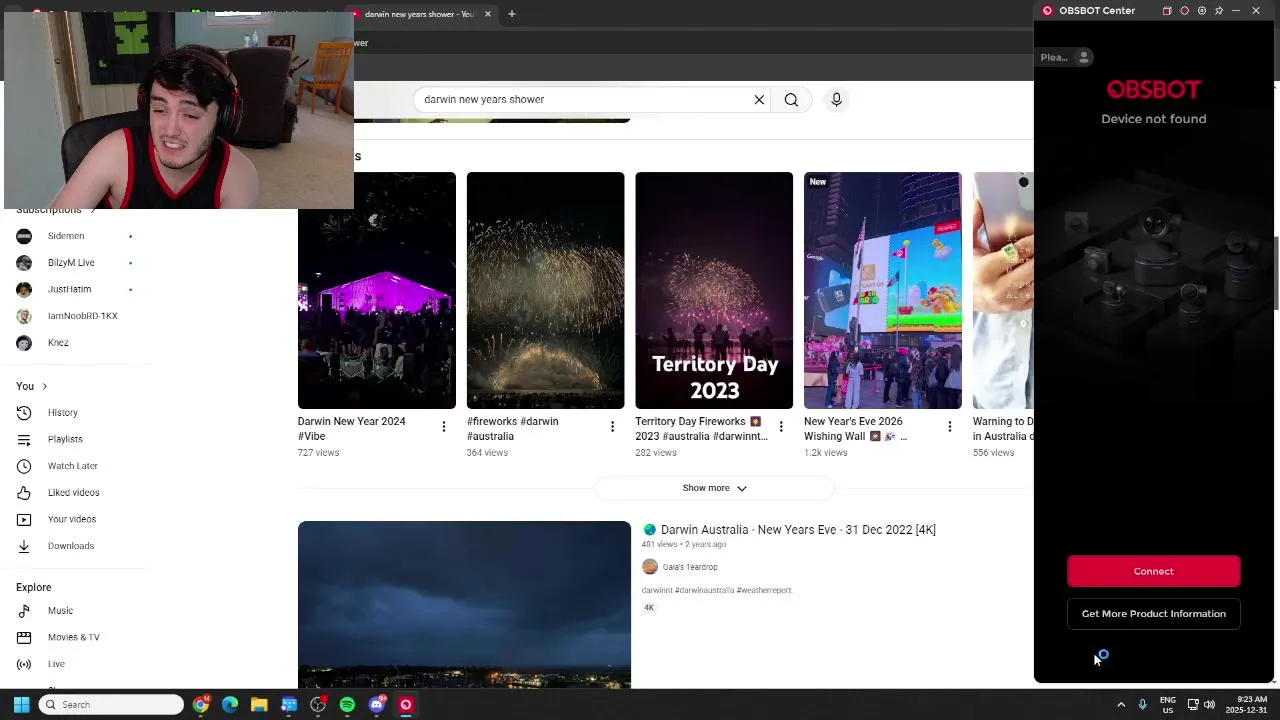Click the red Connect button
Viewport: 1280px width, 720px height.
click(x=1153, y=571)
